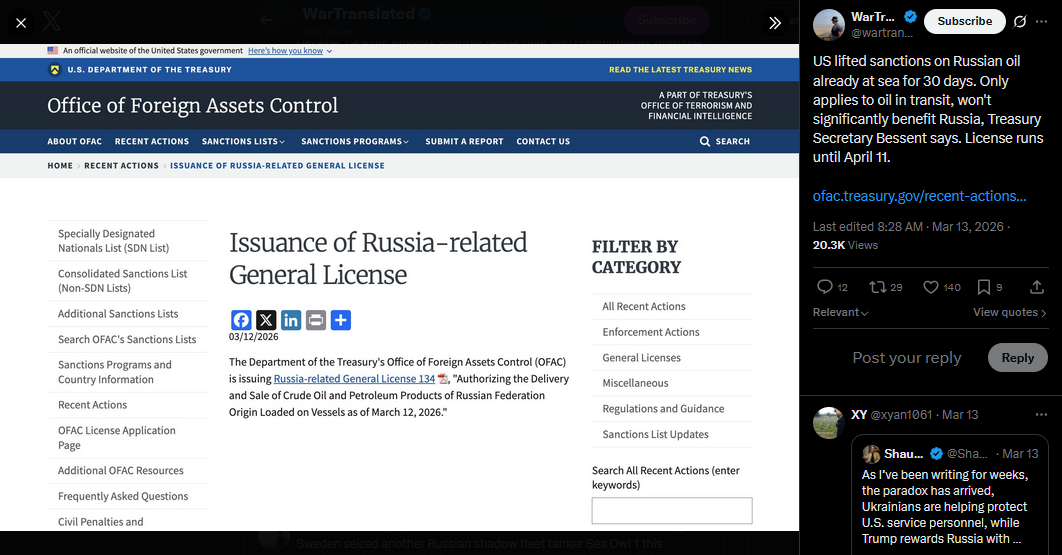Collapse the side panel with the double-chevron icon
This screenshot has width=1062, height=555.
775,23
